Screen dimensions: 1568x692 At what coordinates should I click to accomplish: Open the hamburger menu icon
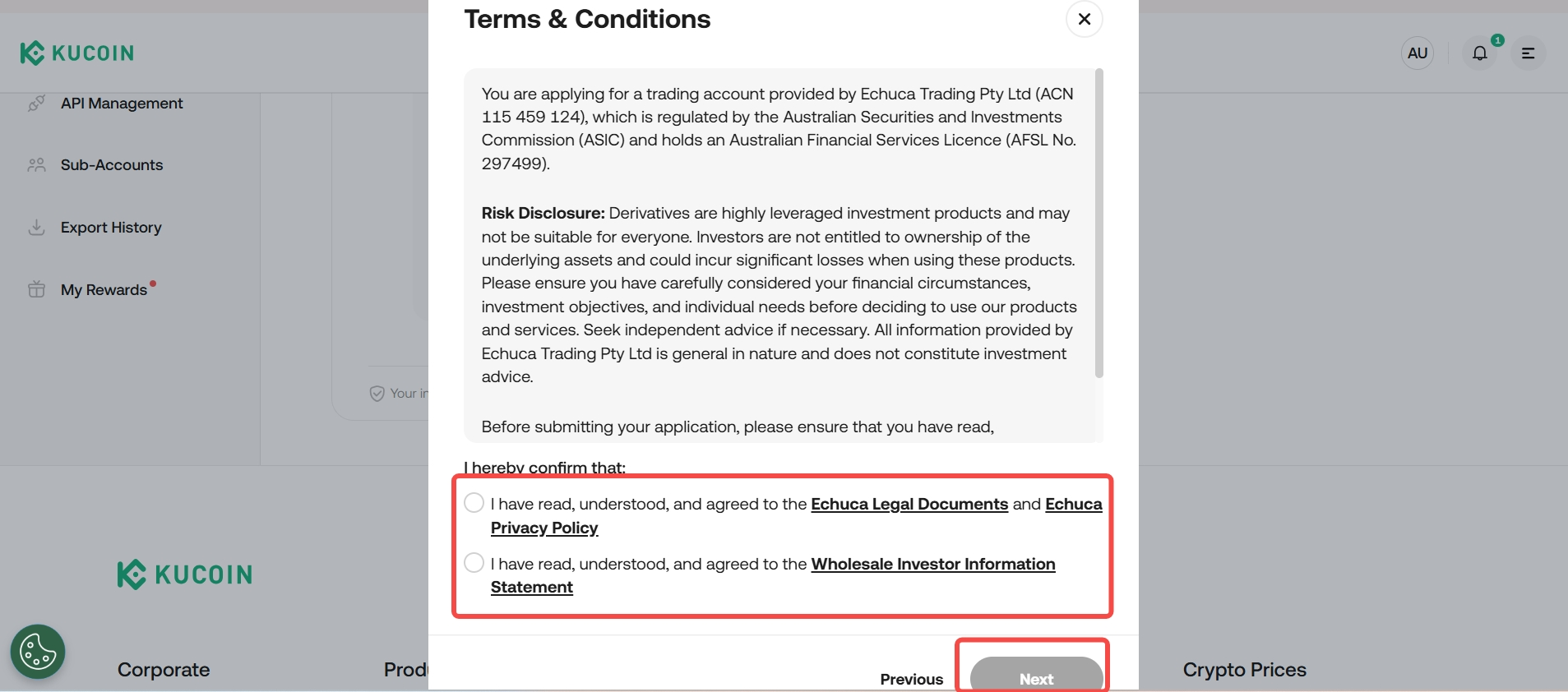(1528, 53)
